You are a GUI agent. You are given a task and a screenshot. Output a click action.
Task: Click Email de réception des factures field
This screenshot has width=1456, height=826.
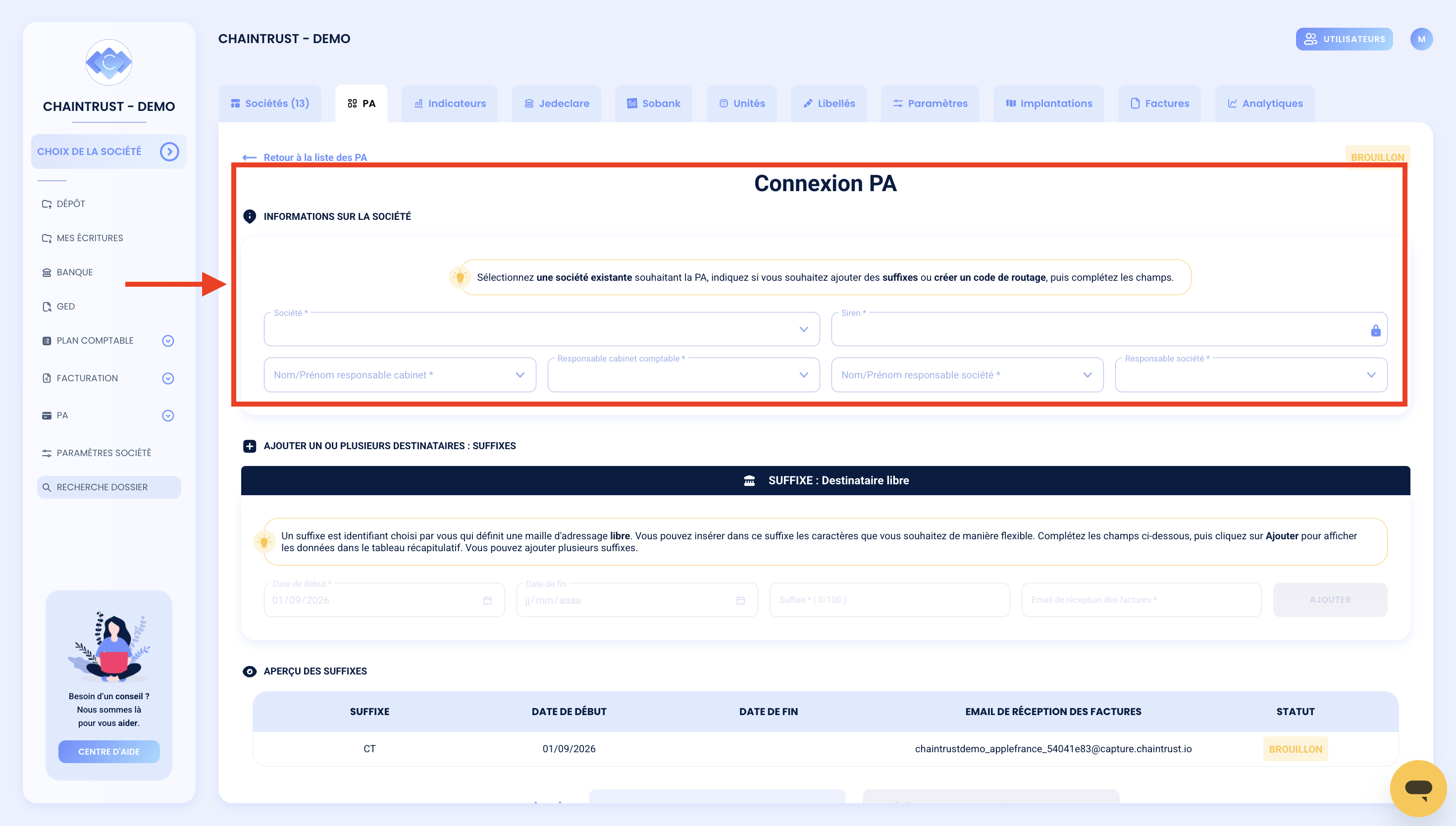click(x=1141, y=600)
